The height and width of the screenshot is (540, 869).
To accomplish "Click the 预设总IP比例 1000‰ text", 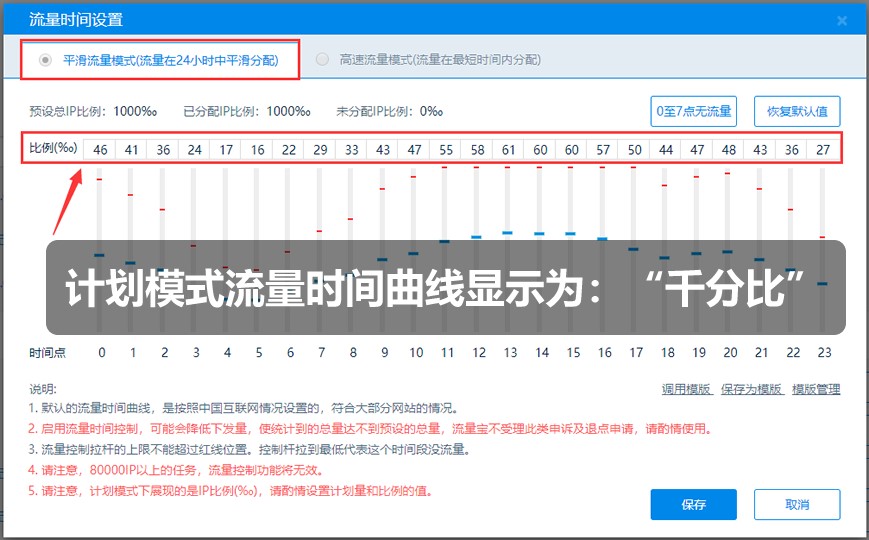I will click(93, 111).
